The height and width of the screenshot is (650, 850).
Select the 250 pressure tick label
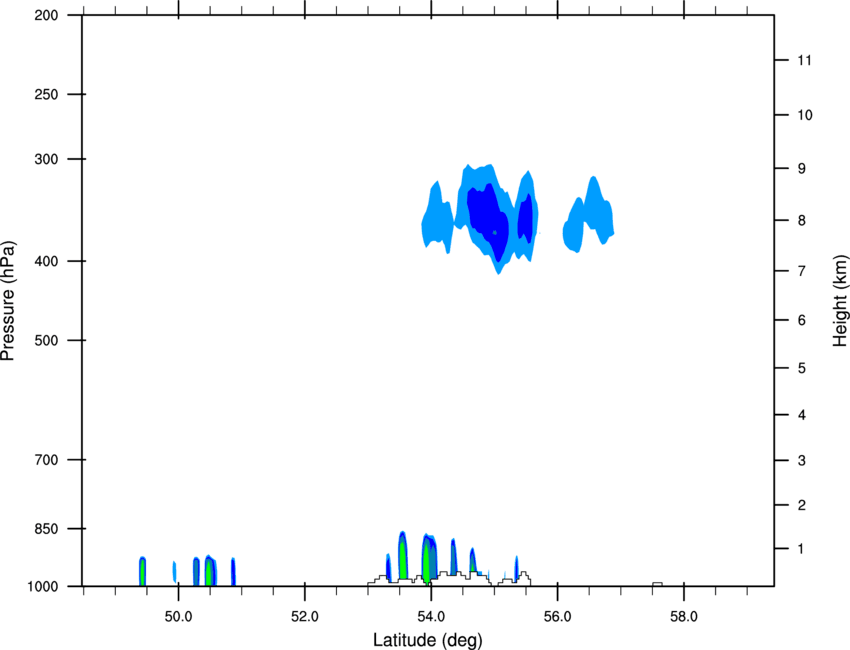(46, 94)
